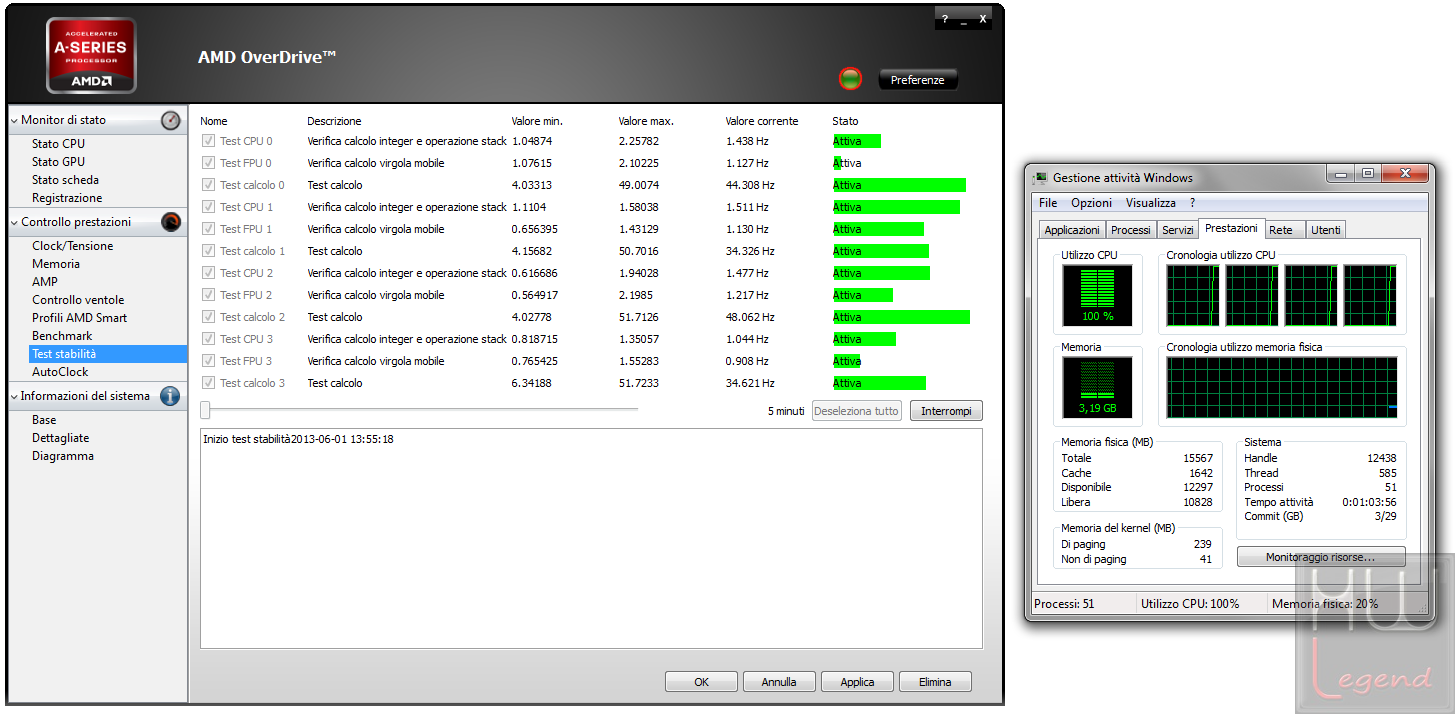Toggle the Test calcolo 3 checkbox
Image resolution: width=1455 pixels, height=714 pixels.
coord(208,383)
